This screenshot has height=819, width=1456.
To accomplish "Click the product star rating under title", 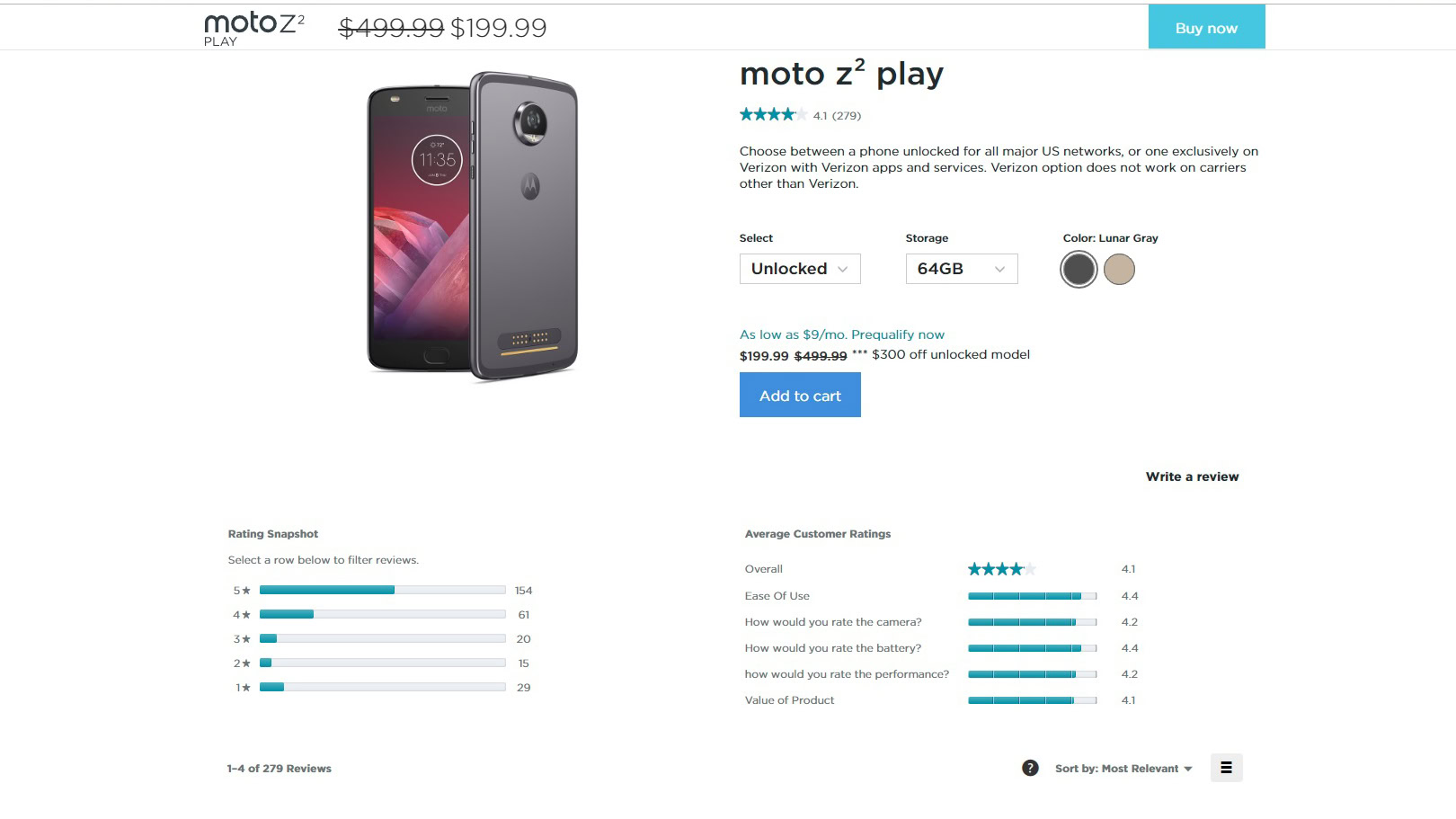I will (772, 115).
